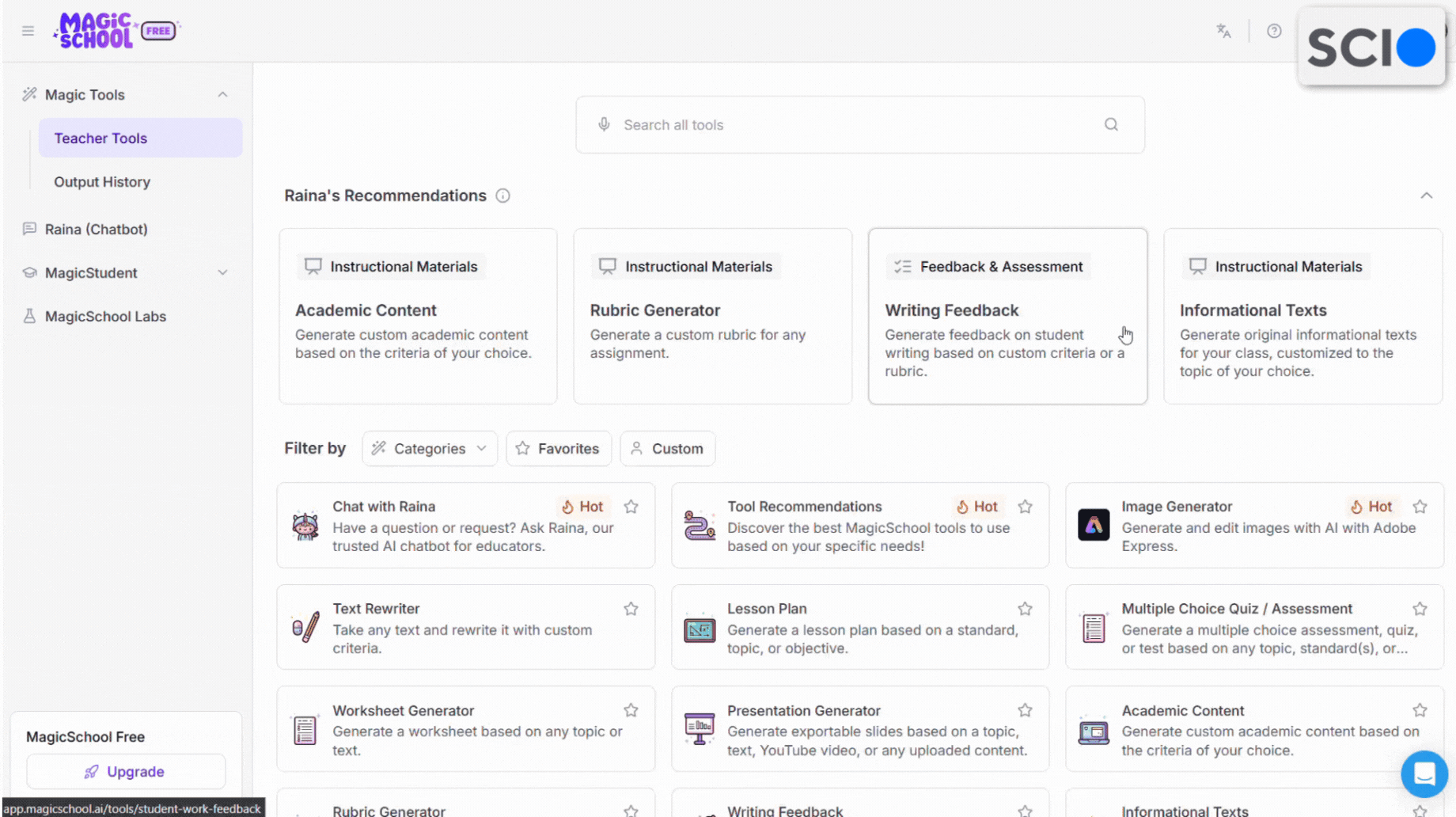The height and width of the screenshot is (817, 1456).
Task: Click the Upgrade button
Action: point(126,771)
